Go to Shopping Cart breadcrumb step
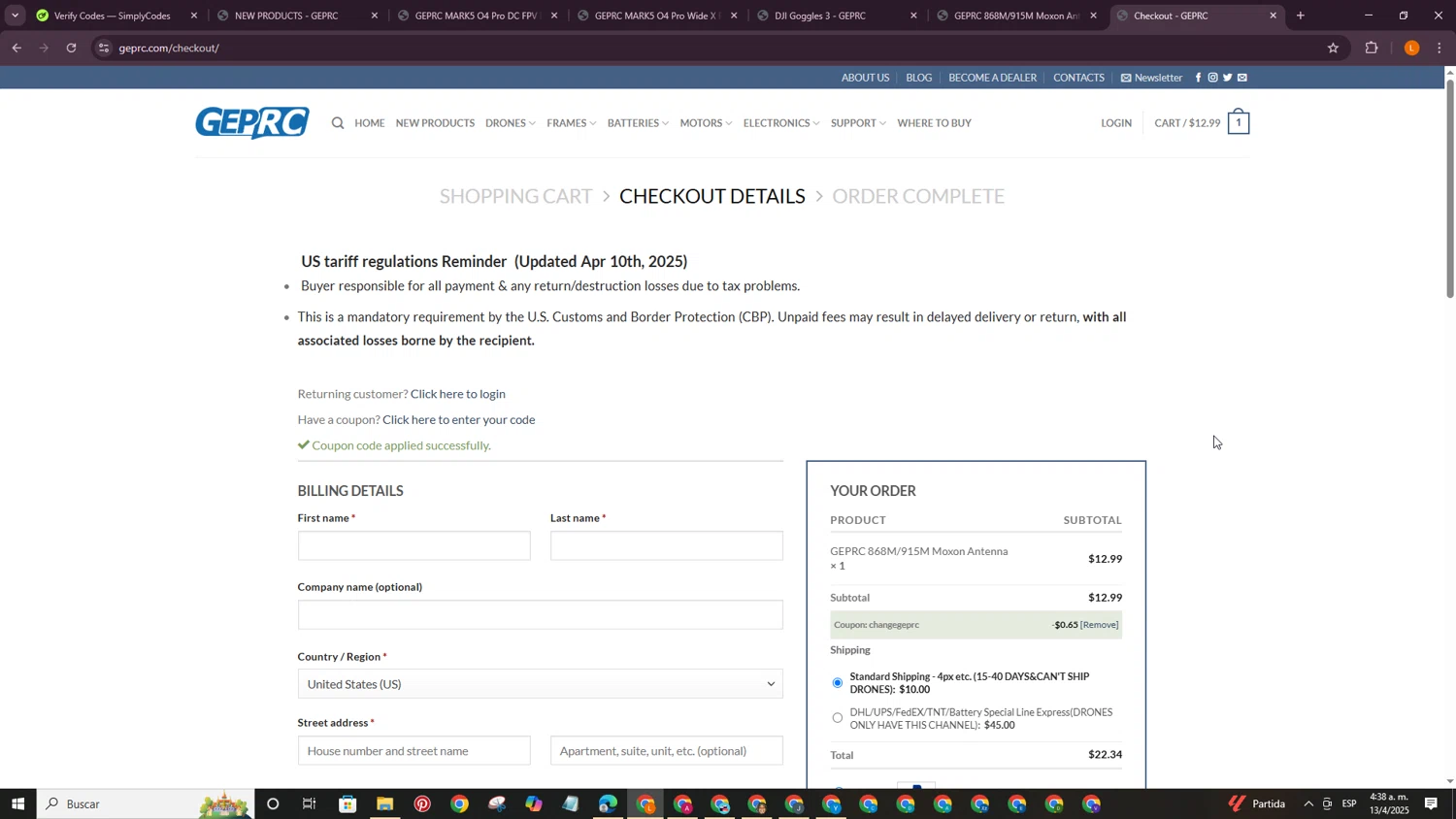Screen dimensions: 1456x819 (515, 196)
